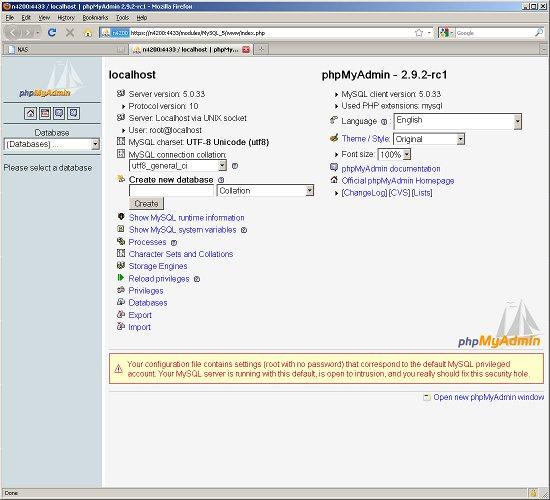Click the Create database button
This screenshot has width=550, height=500.
pos(146,204)
